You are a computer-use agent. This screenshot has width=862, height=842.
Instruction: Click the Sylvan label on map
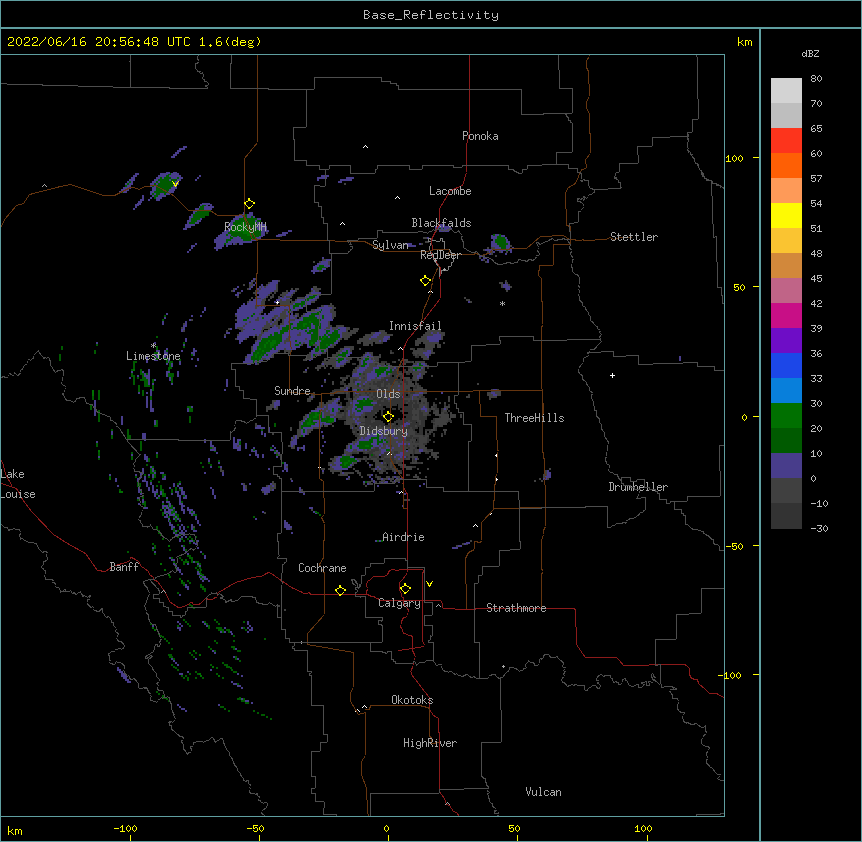390,245
